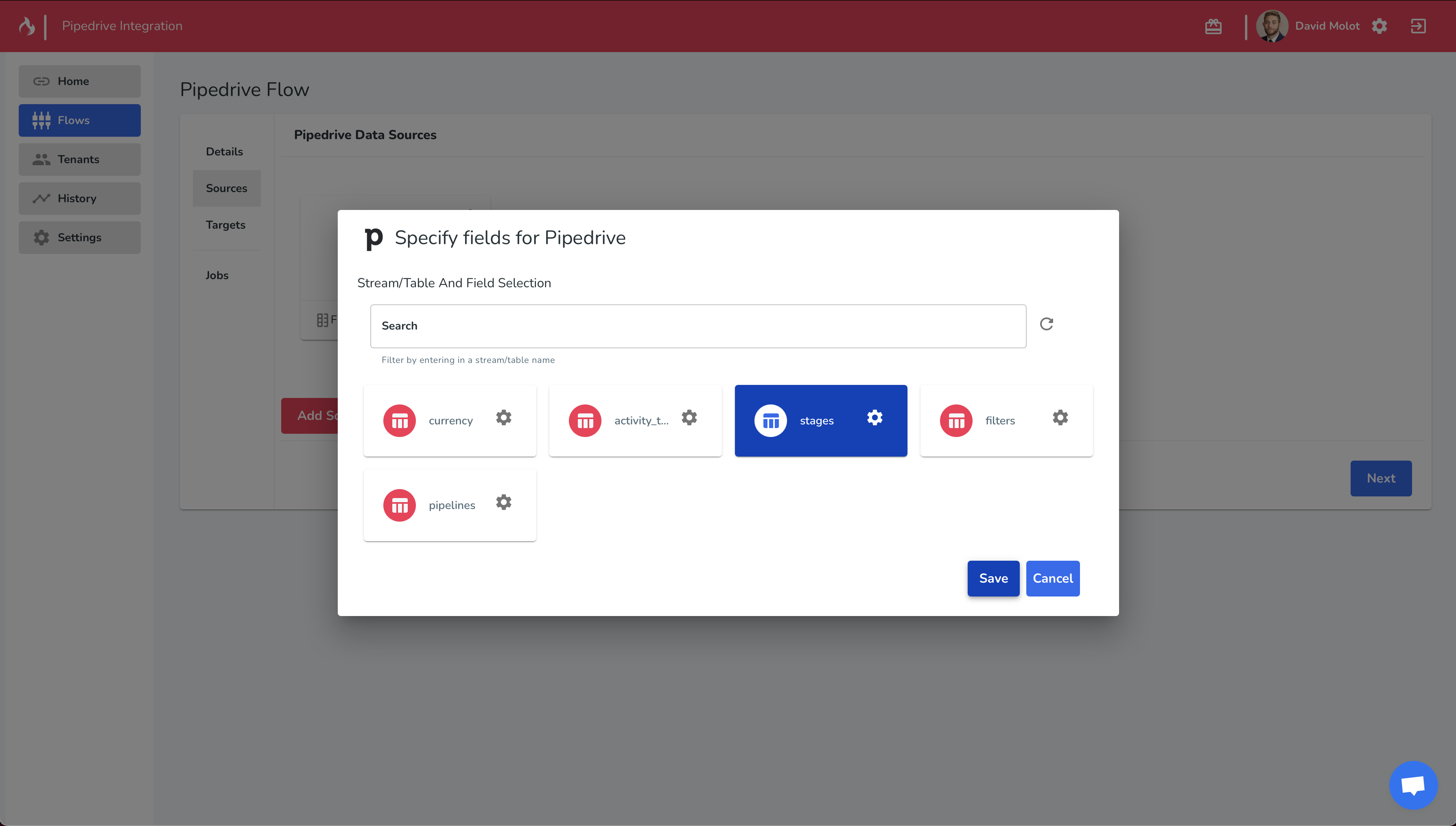Open the gift/what's new icon
The image size is (1456, 826).
tap(1213, 26)
